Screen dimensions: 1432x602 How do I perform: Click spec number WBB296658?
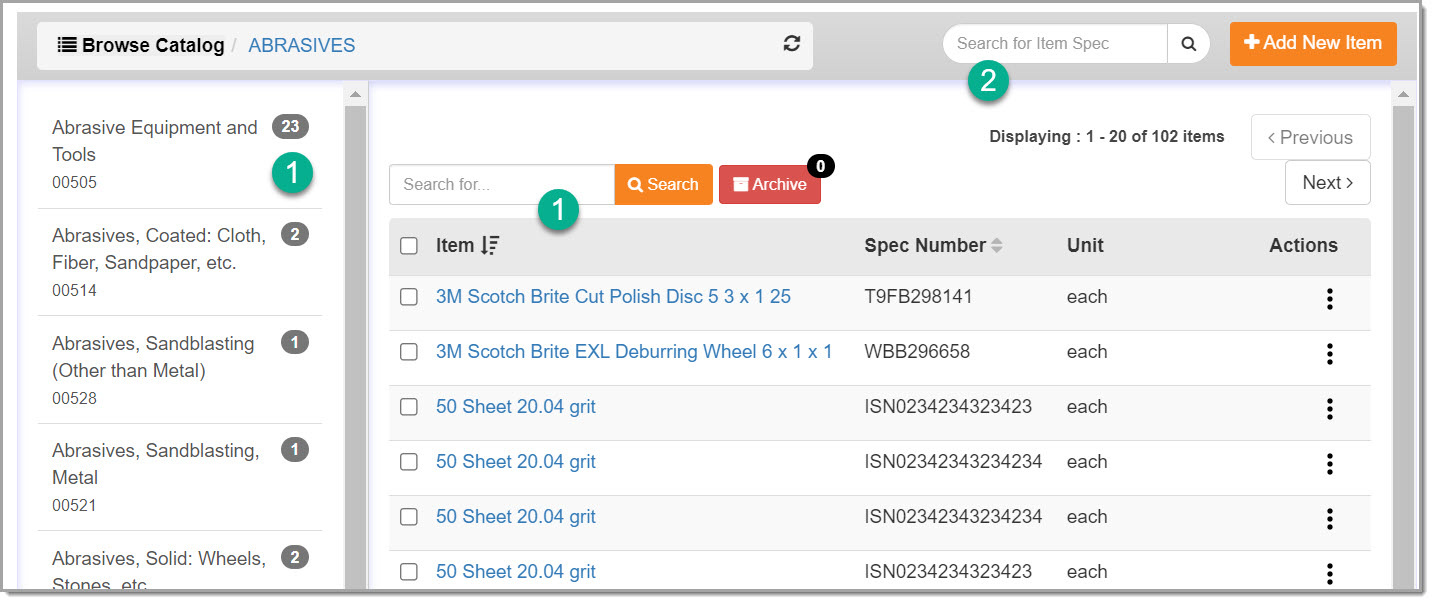[x=917, y=352]
